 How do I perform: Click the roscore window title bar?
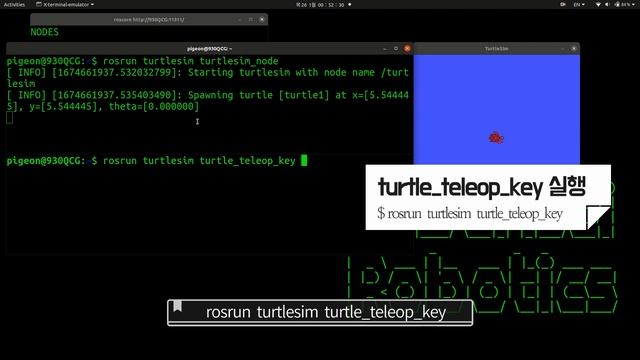click(149, 19)
